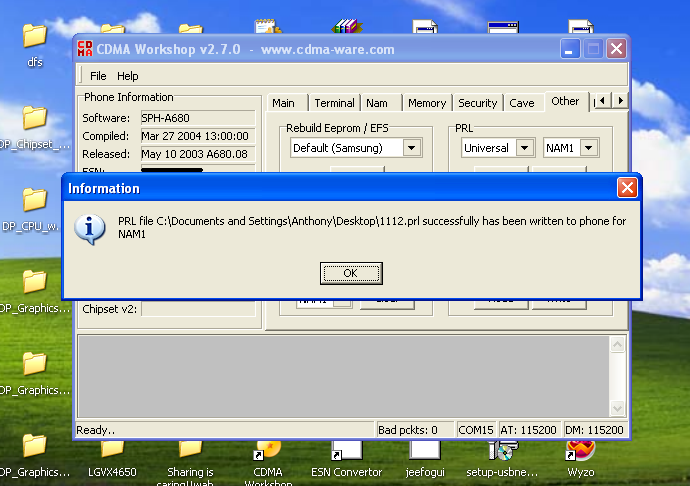Expand the Default (Samsung) dropdown
The width and height of the screenshot is (690, 486).
[411, 148]
